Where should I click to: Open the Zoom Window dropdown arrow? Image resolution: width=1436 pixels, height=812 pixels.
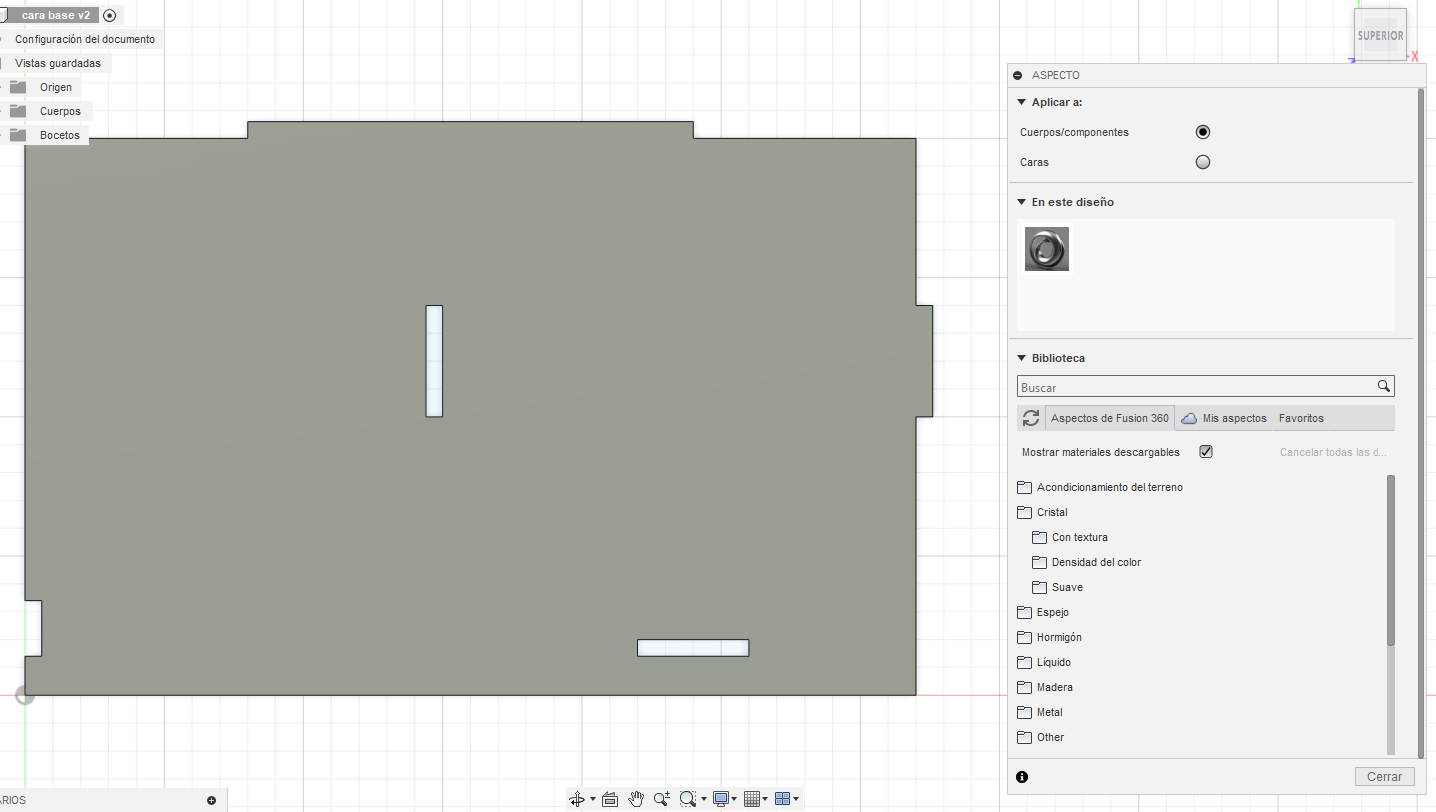704,799
